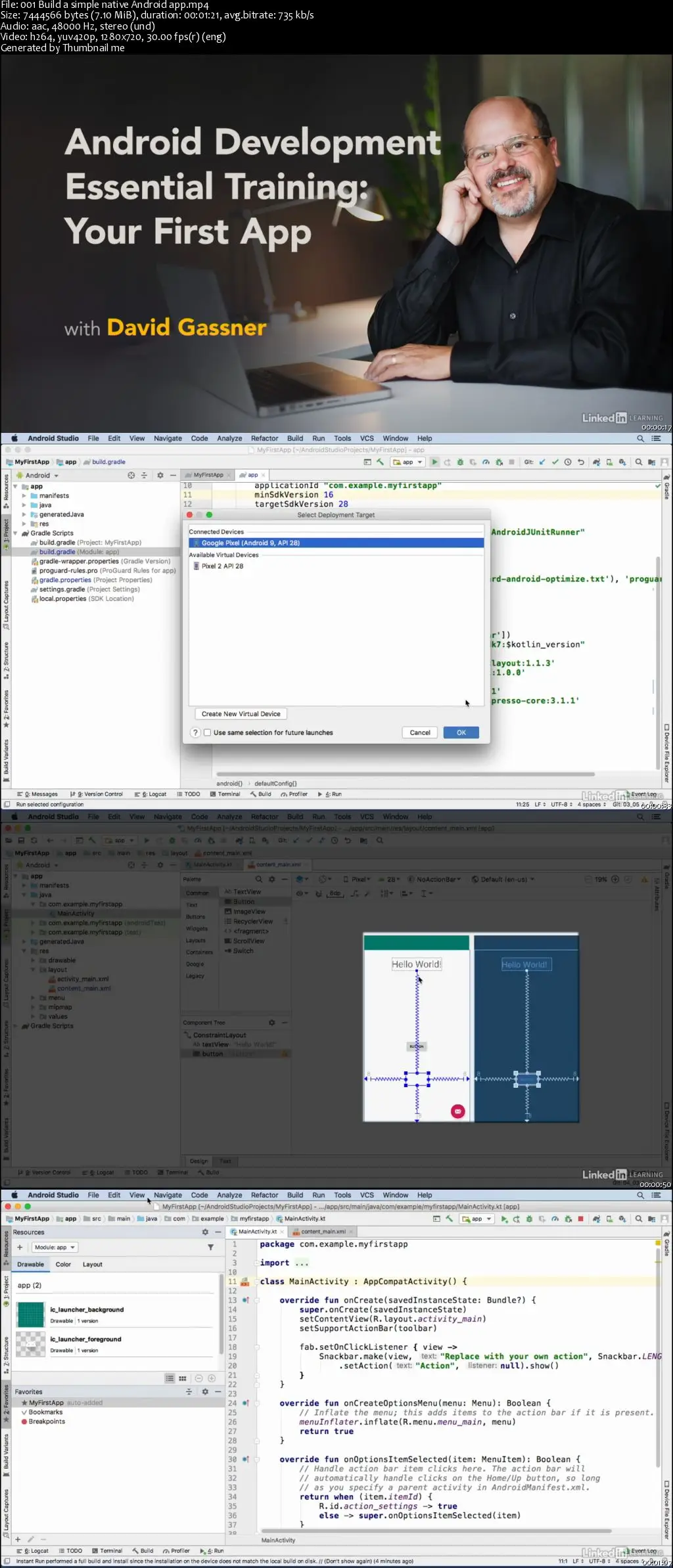The height and width of the screenshot is (1568, 673).
Task: Switch Resources panel to grid view
Action: pos(183,1378)
